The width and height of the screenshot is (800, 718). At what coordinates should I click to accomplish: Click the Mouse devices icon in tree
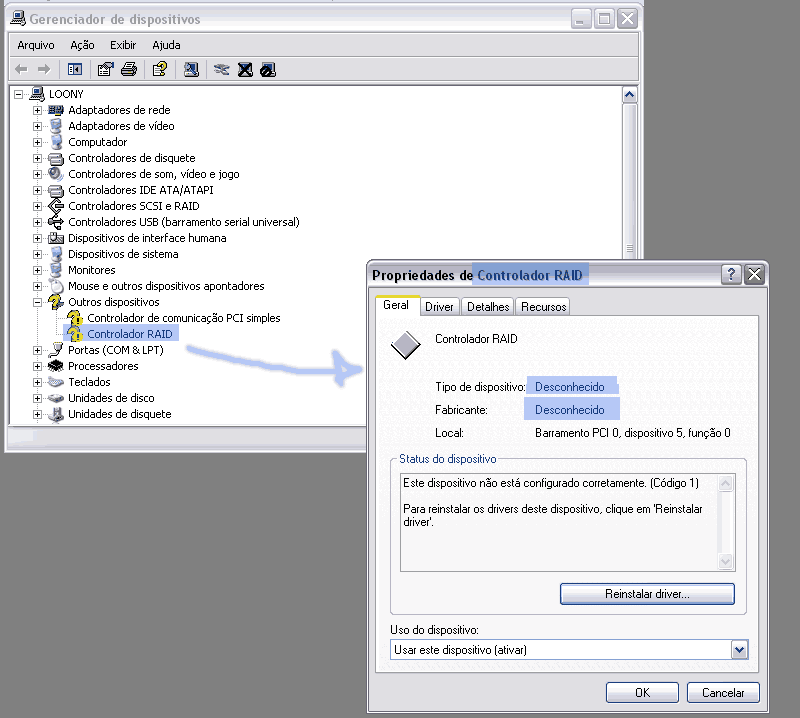(56, 286)
